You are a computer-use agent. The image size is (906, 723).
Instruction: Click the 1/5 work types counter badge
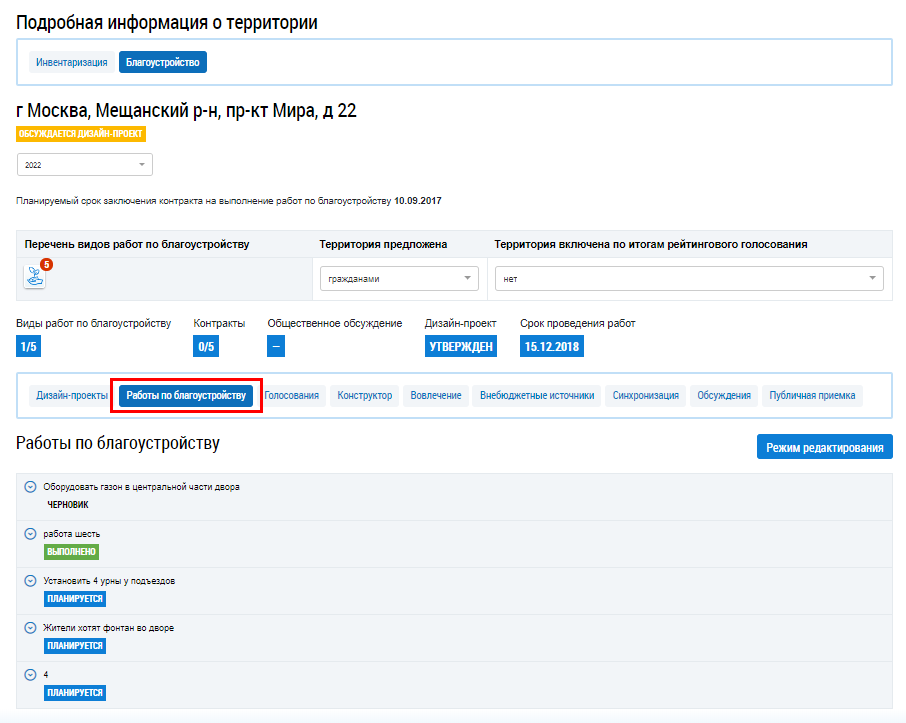tap(29, 347)
